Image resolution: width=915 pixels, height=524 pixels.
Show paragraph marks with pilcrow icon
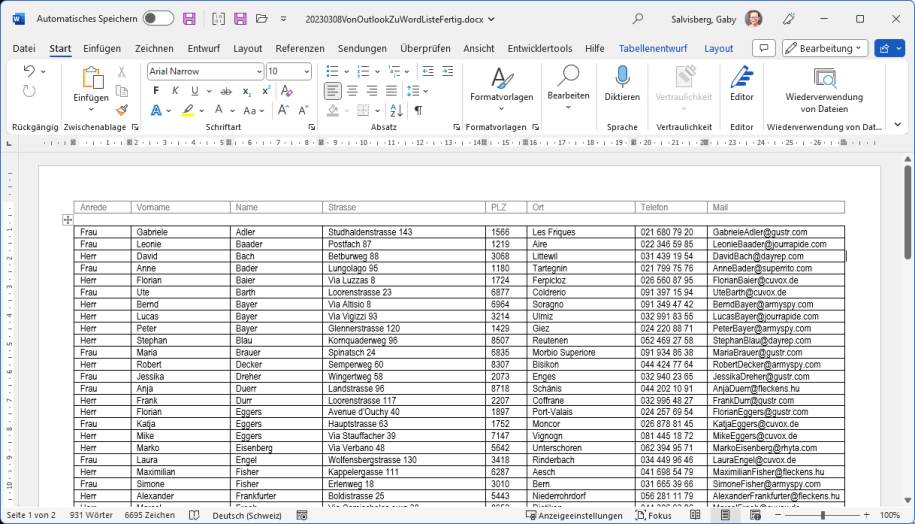tap(418, 110)
